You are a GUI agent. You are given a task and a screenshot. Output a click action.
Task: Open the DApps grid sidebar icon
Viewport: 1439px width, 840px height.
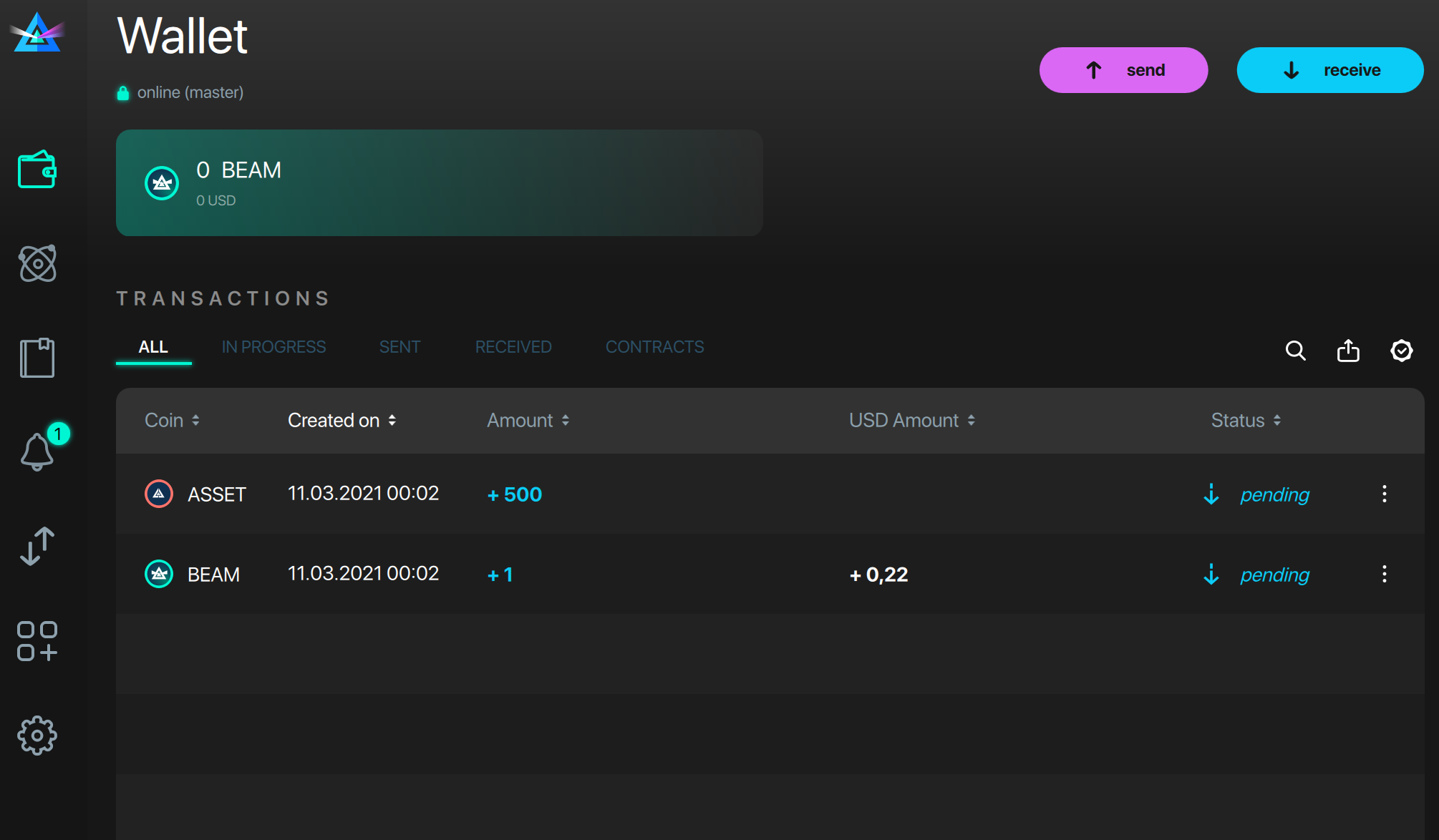click(37, 640)
